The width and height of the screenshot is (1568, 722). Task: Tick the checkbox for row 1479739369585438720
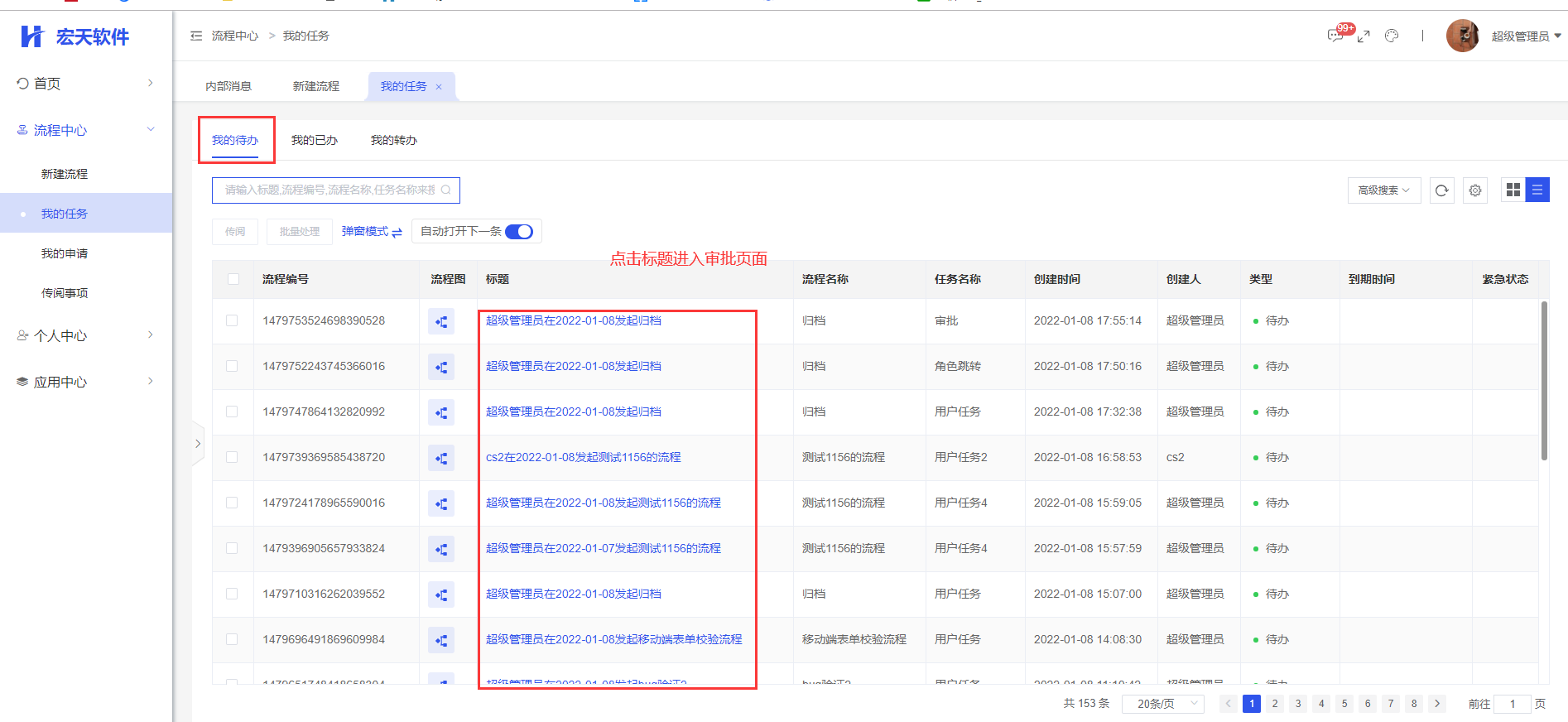[x=232, y=457]
